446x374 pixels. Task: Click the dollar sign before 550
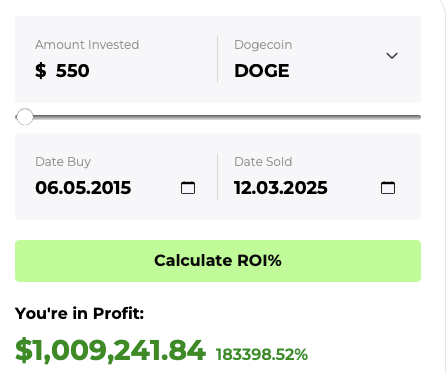pyautogui.click(x=41, y=71)
